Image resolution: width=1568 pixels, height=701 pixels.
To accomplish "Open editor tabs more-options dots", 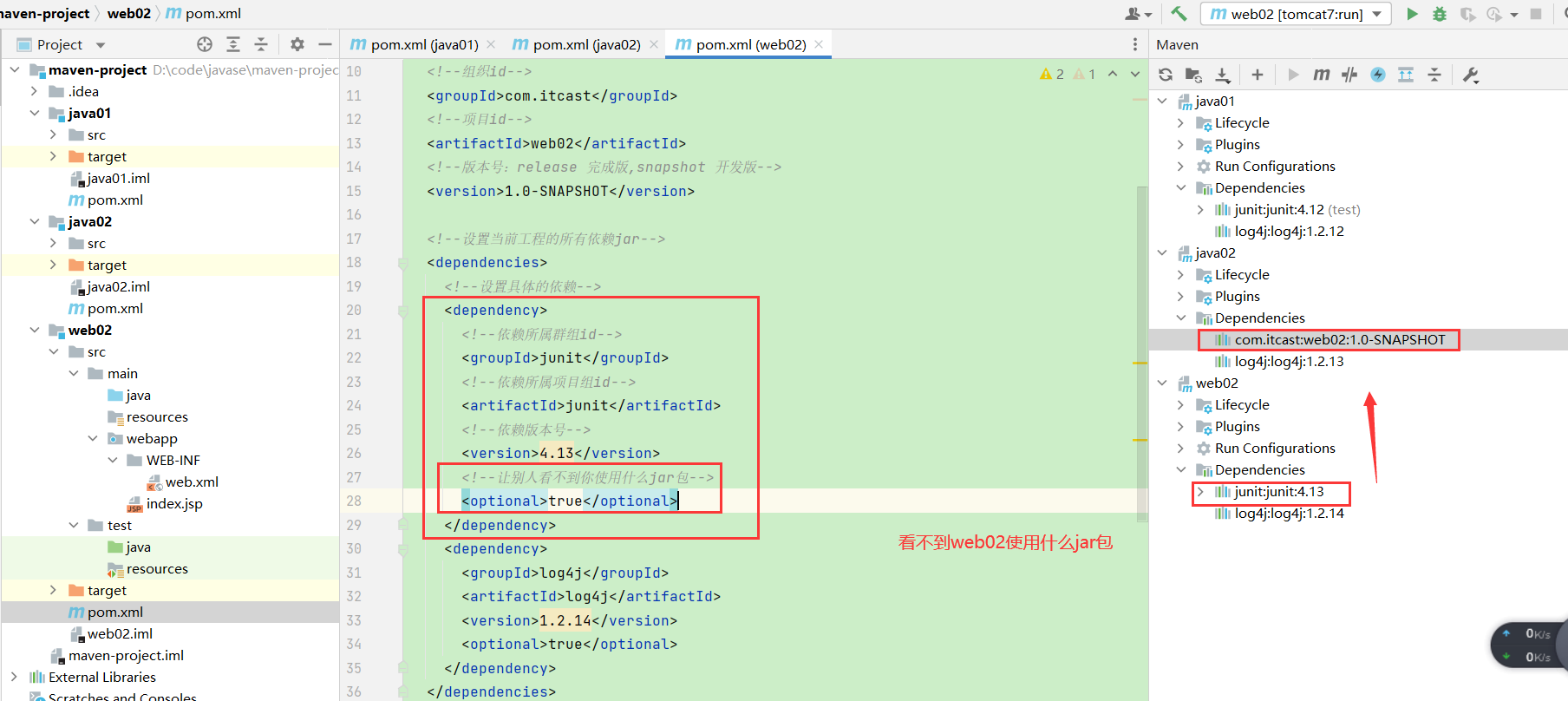I will pyautogui.click(x=1135, y=44).
